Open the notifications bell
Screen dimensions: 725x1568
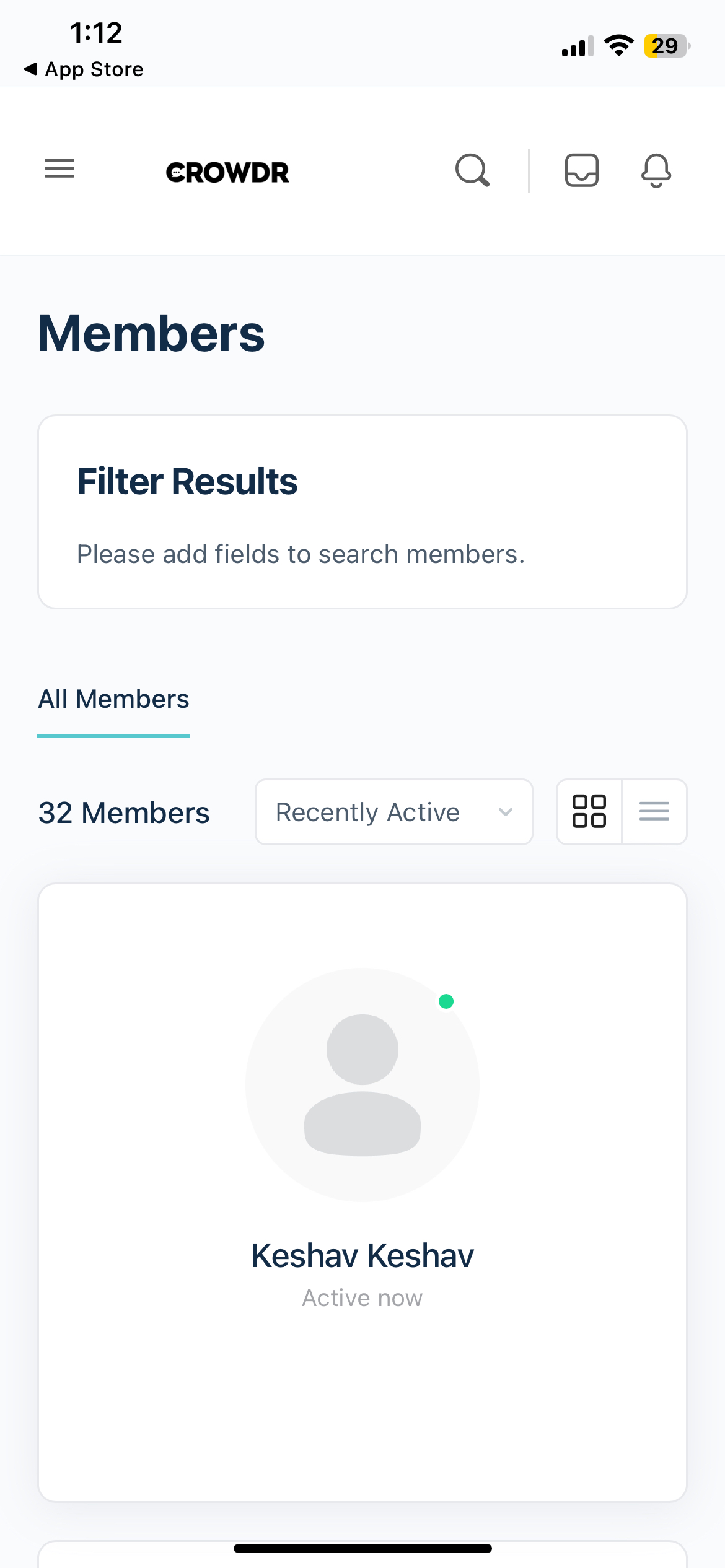656,170
